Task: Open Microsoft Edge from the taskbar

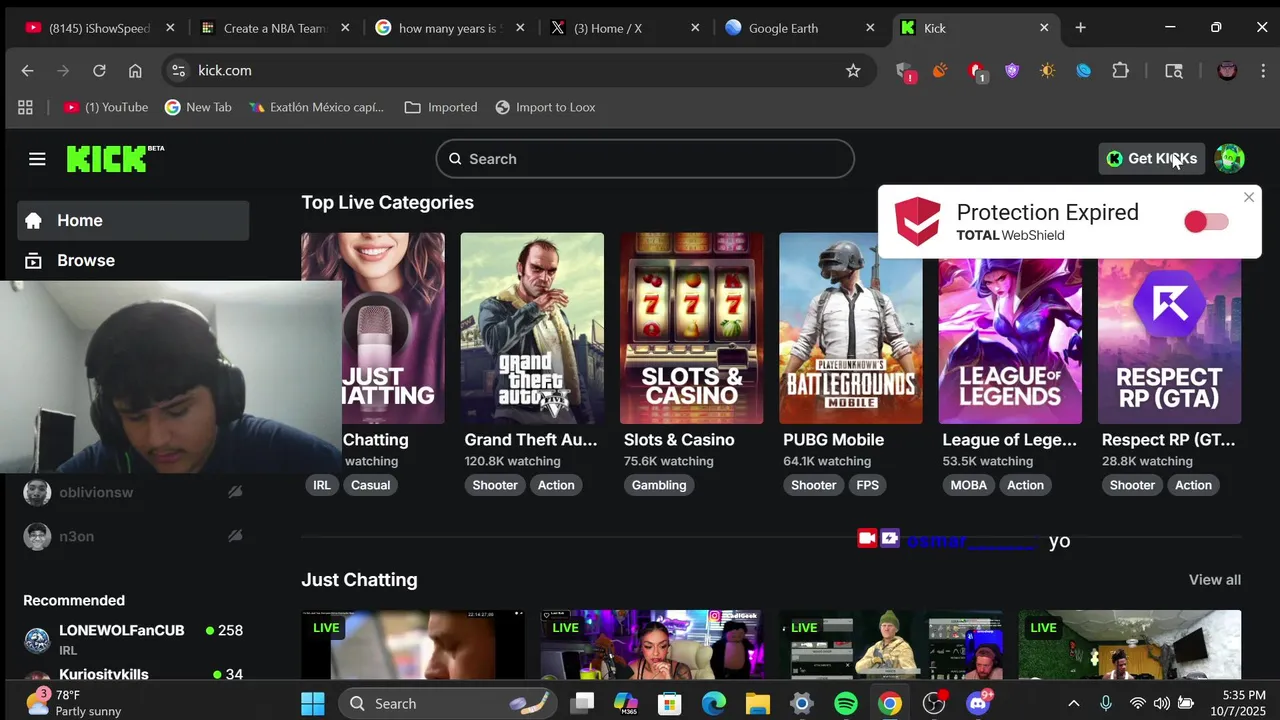Action: point(713,704)
